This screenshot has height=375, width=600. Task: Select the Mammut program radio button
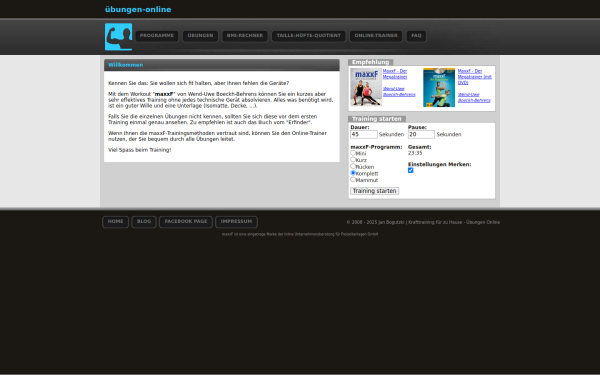[x=353, y=179]
